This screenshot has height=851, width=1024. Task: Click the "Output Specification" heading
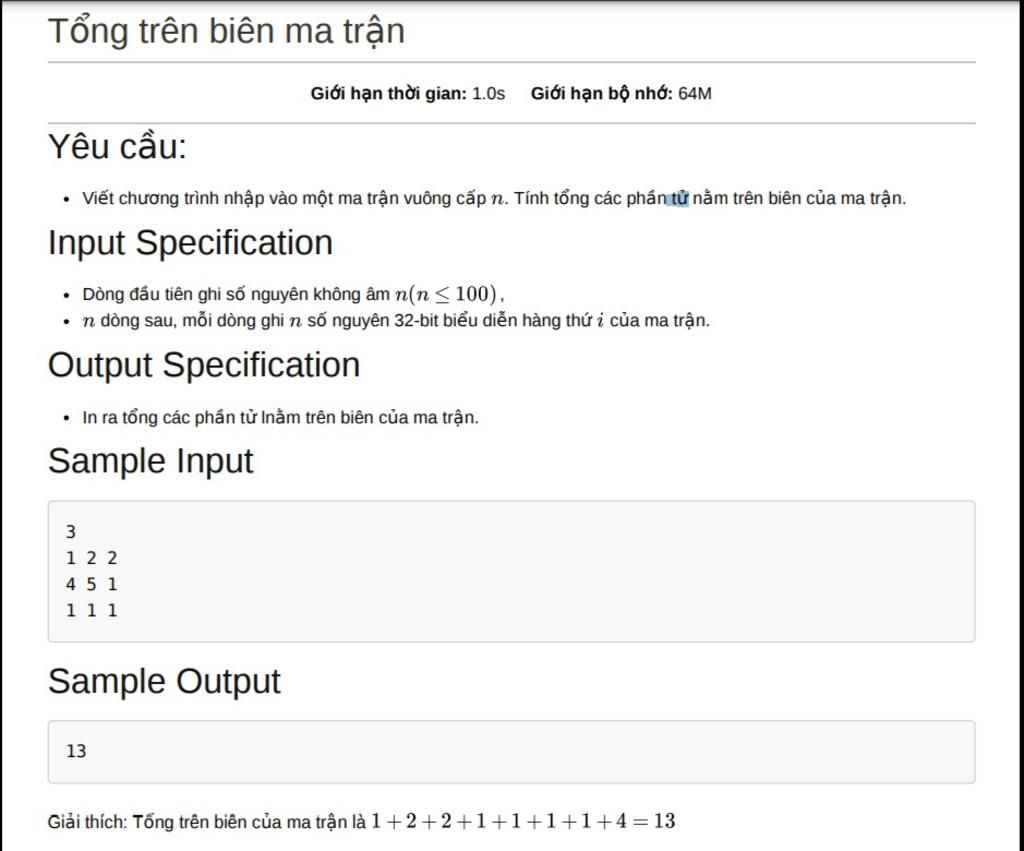tap(204, 365)
